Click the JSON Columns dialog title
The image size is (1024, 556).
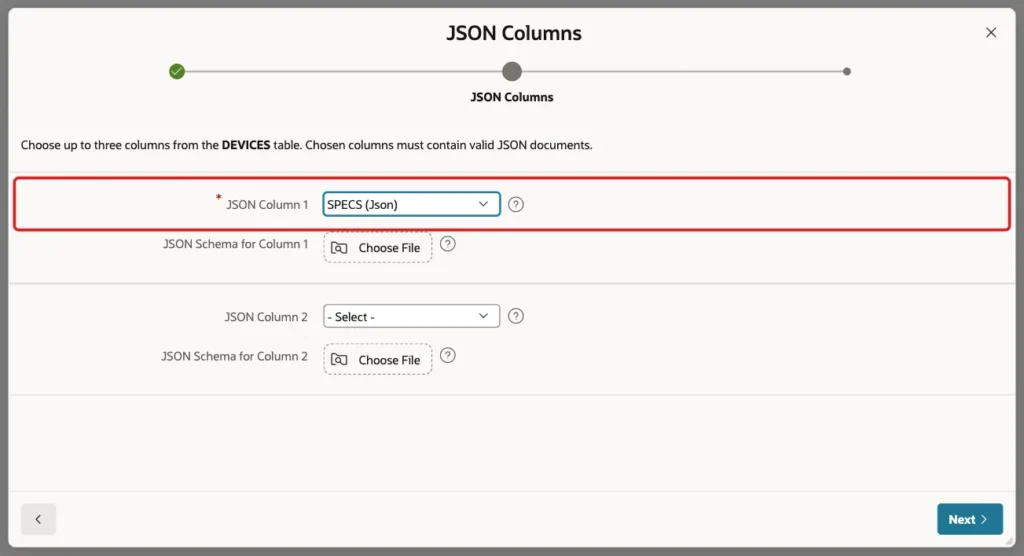point(514,33)
